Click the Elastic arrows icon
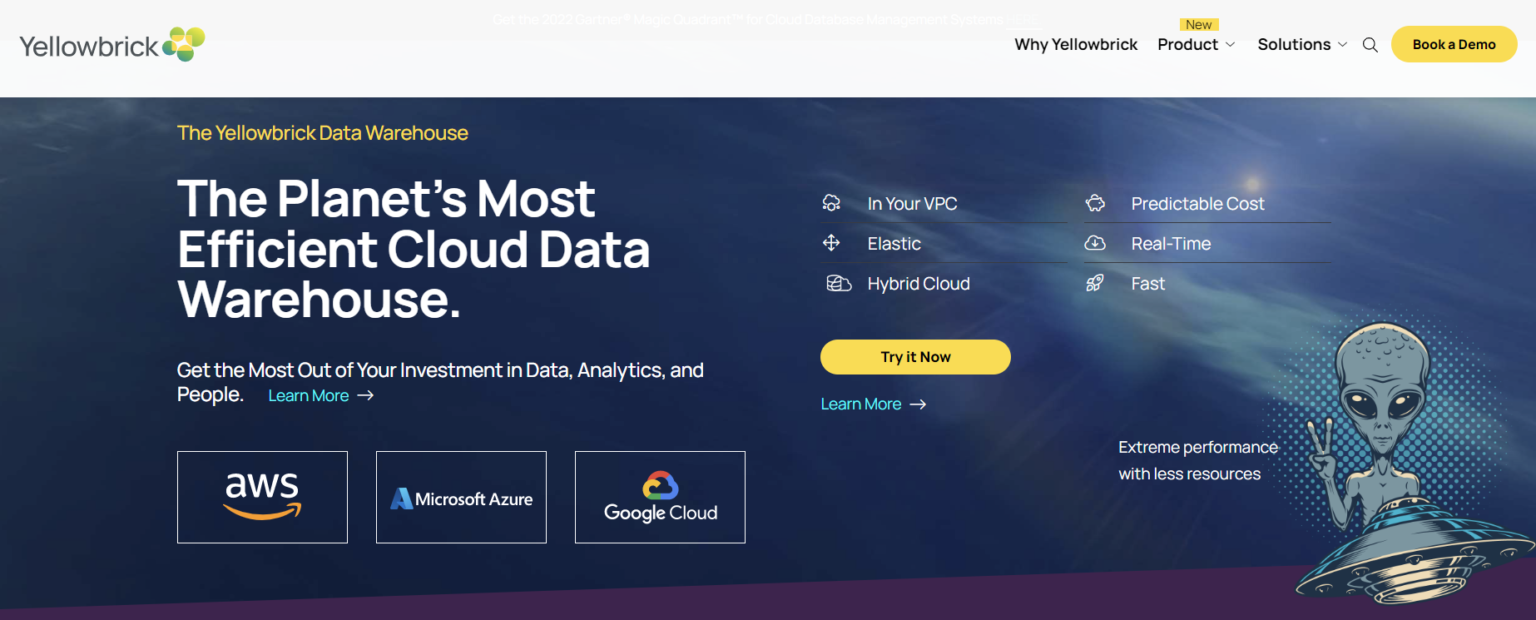Image resolution: width=1536 pixels, height=620 pixels. tap(831, 243)
